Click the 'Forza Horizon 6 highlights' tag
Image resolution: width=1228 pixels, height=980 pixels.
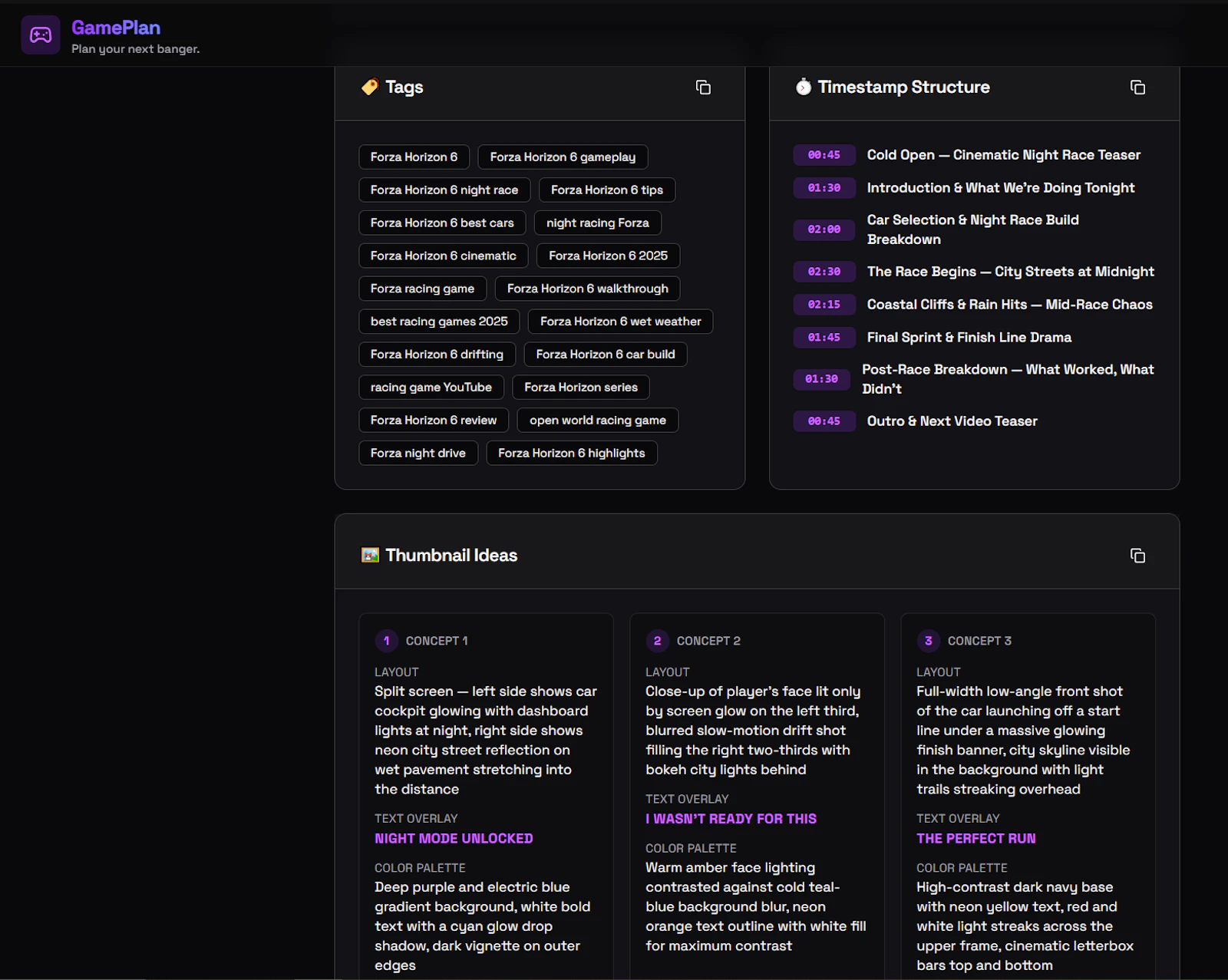(572, 454)
